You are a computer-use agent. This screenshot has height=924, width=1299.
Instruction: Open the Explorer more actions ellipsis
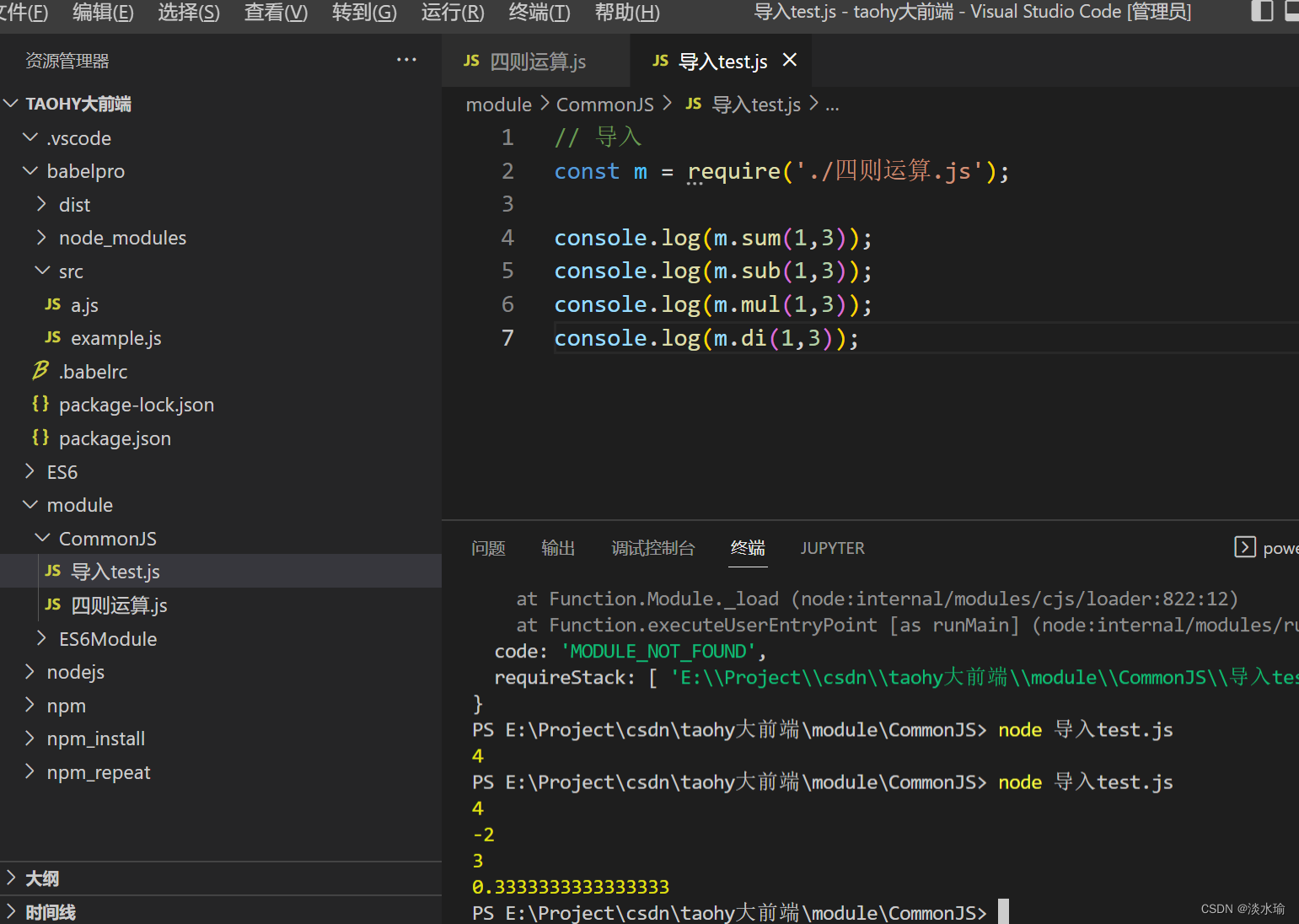[406, 60]
